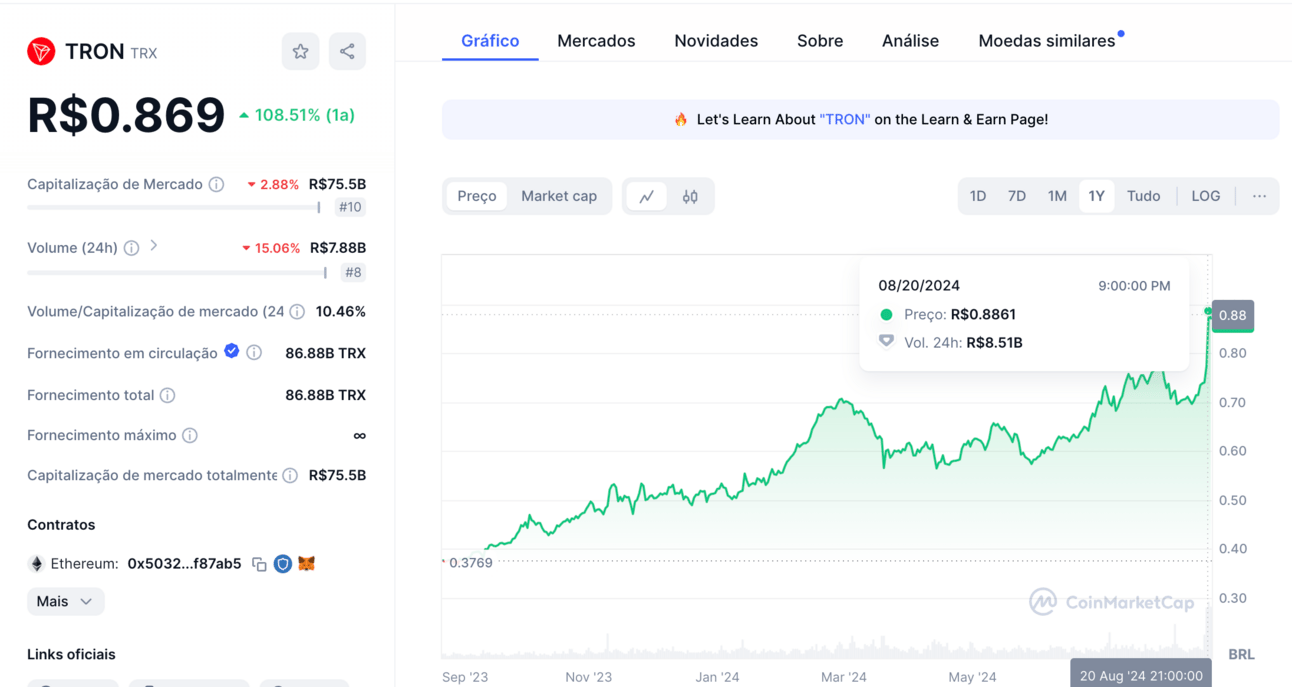Open the Mercados tab
Image resolution: width=1292 pixels, height=687 pixels.
pyautogui.click(x=596, y=41)
